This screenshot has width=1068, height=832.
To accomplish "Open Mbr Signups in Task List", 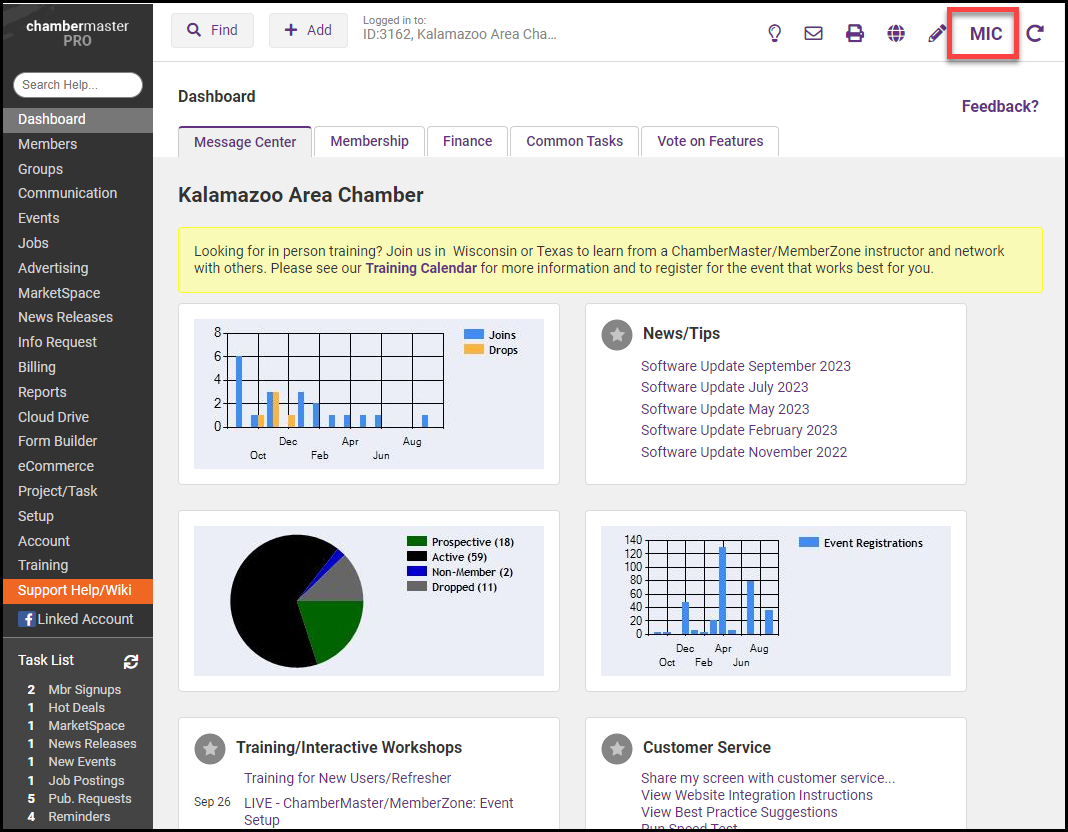I will coord(84,690).
